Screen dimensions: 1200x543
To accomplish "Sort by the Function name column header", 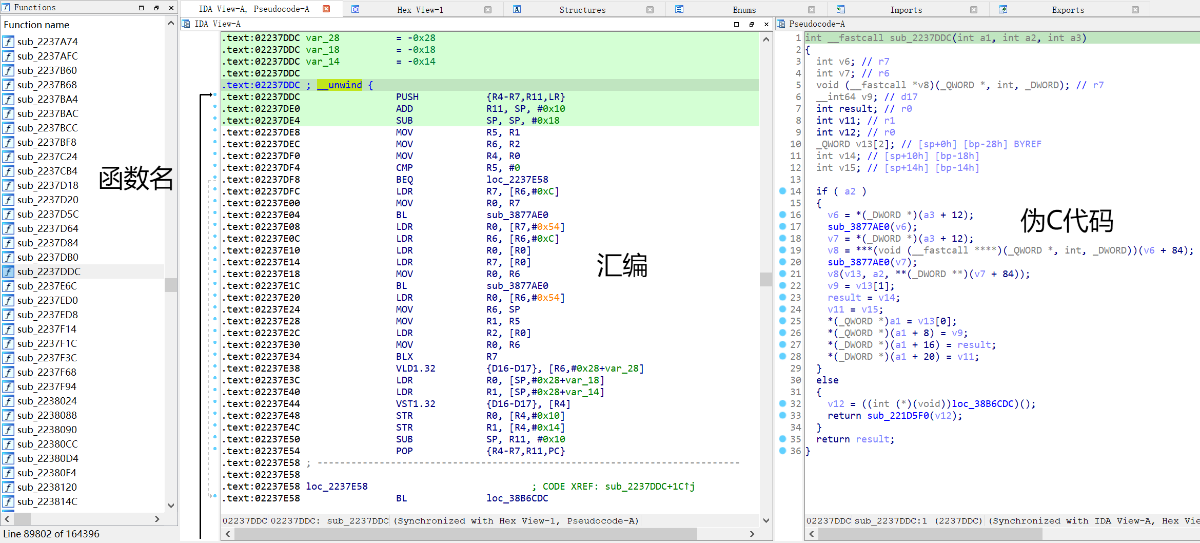I will (83, 24).
